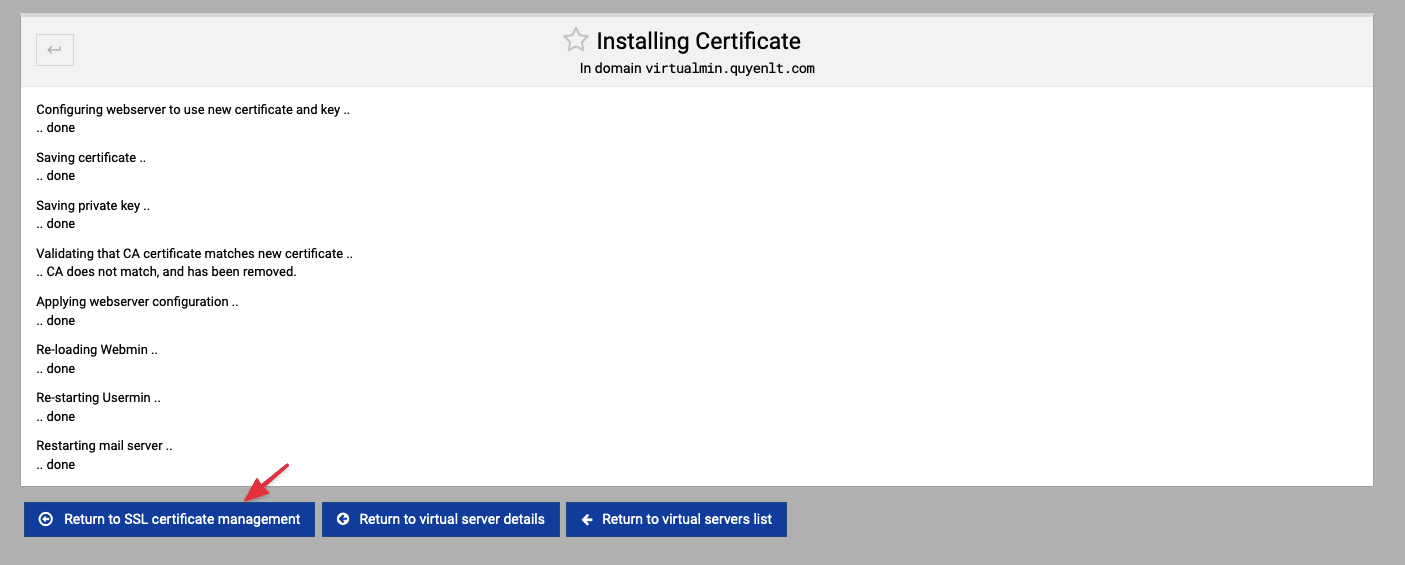This screenshot has width=1405, height=565.
Task: Click the virtualmin.quyenlt.com domain name
Action: [730, 69]
